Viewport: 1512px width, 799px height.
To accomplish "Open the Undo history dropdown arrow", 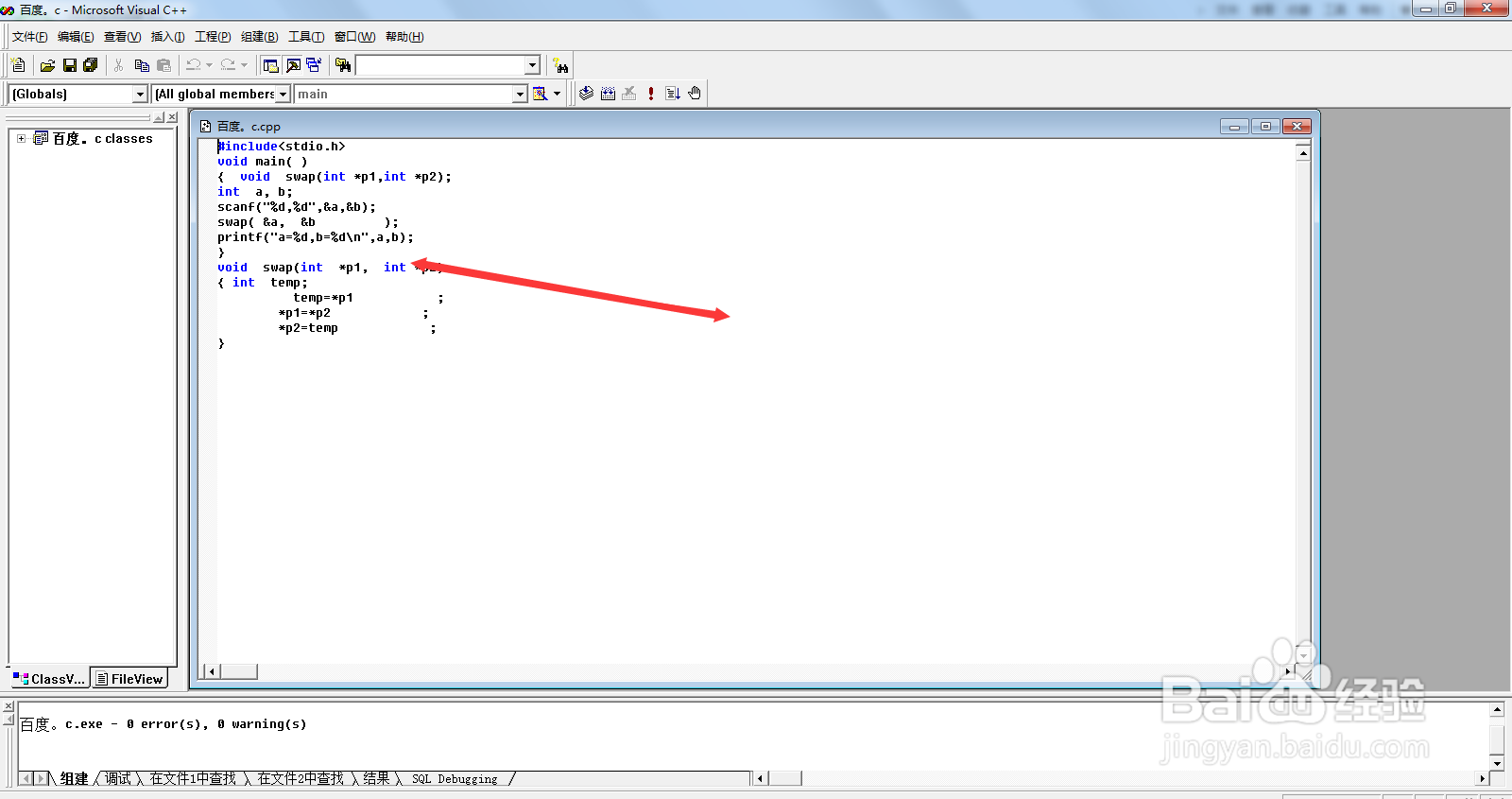I will [209, 65].
